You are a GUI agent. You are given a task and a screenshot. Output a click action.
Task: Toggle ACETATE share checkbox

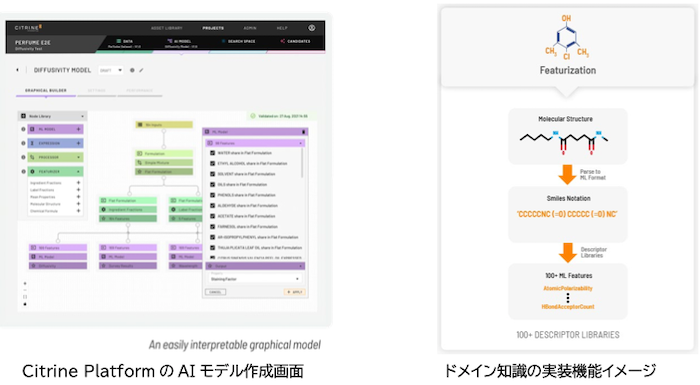(x=212, y=216)
